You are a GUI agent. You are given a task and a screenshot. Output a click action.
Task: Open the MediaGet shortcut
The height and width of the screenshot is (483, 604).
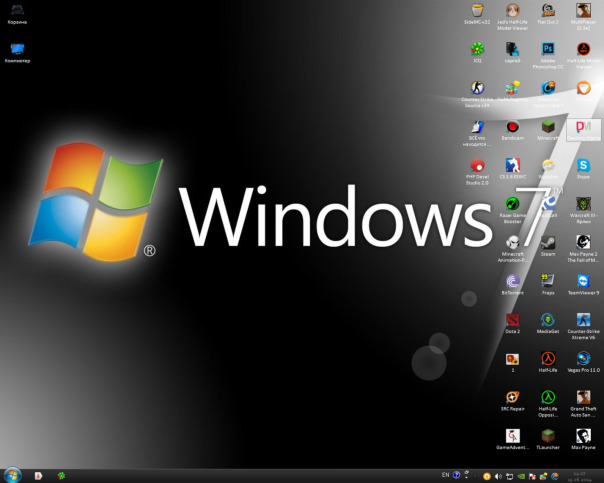pos(548,323)
